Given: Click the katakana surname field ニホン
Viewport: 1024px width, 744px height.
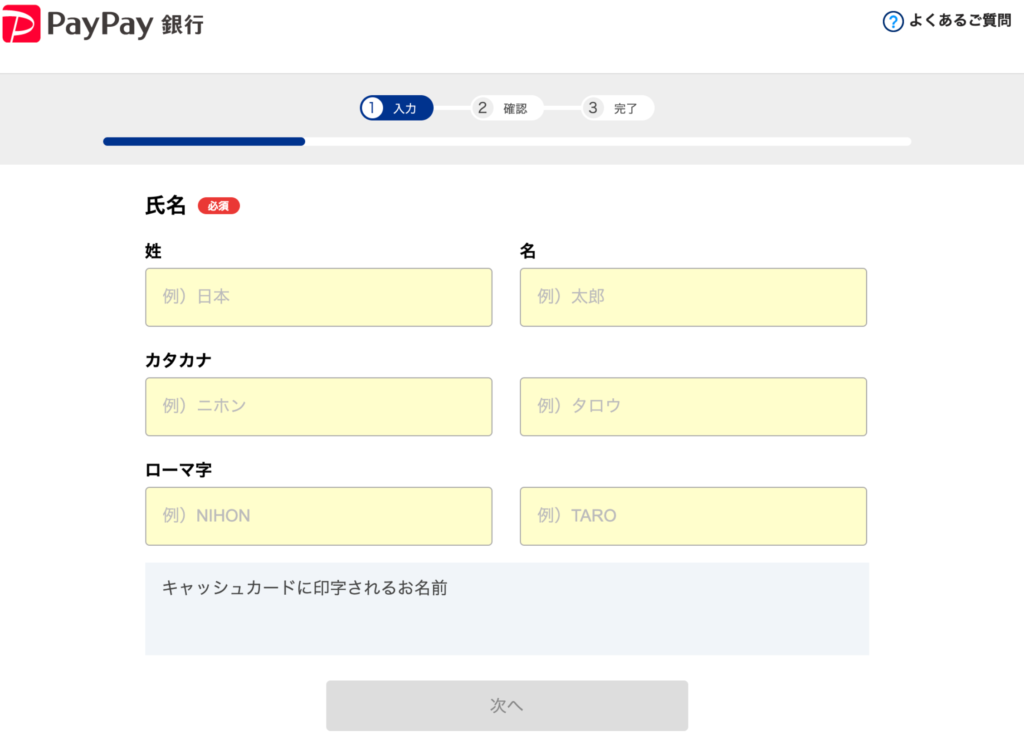Looking at the screenshot, I should (318, 407).
